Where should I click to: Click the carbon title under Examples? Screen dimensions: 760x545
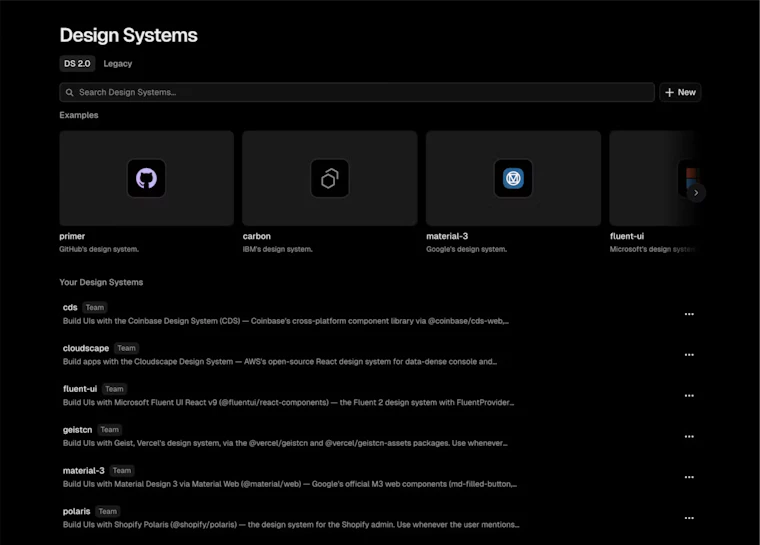click(x=256, y=236)
